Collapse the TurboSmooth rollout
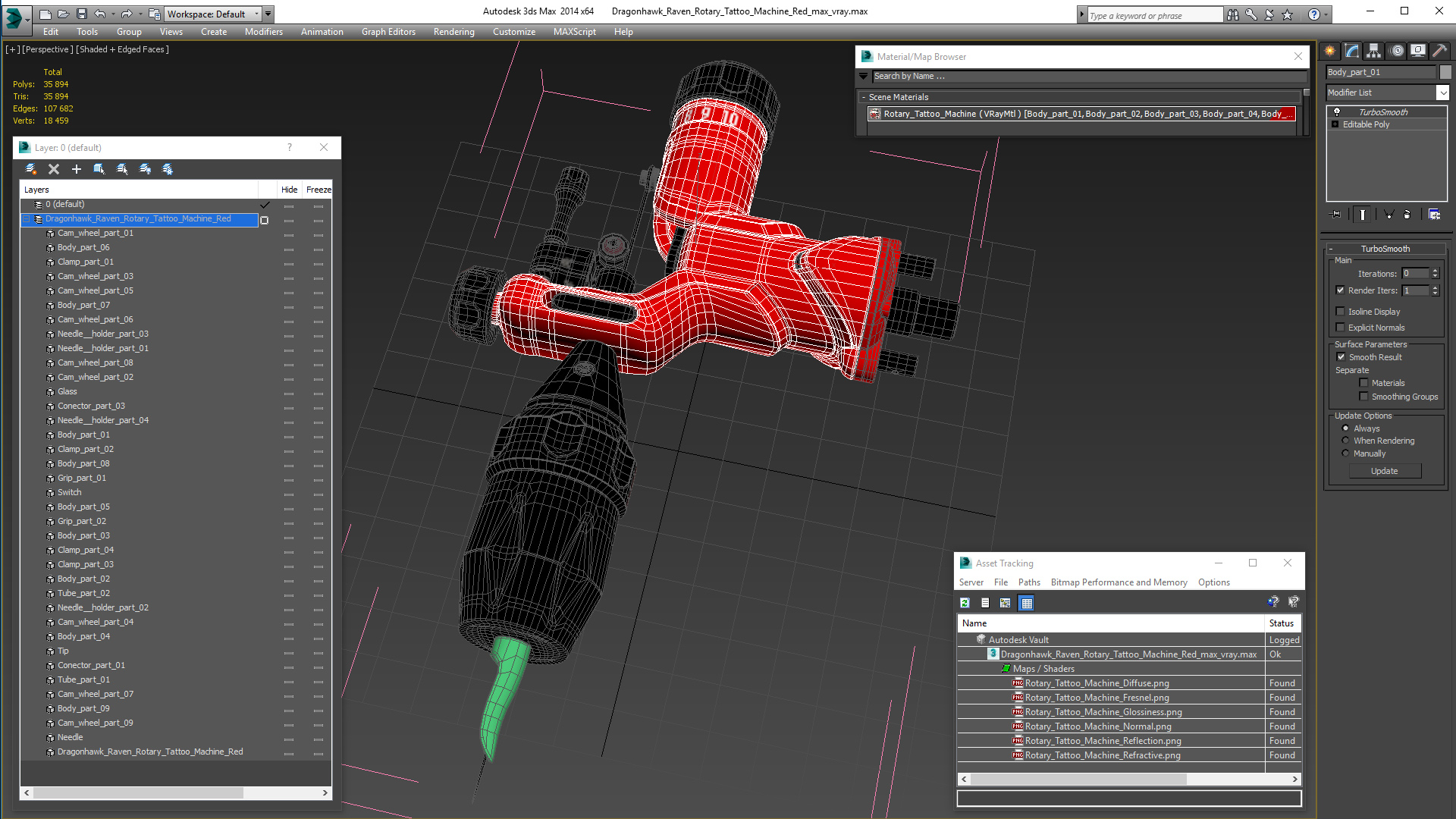 pos(1385,249)
